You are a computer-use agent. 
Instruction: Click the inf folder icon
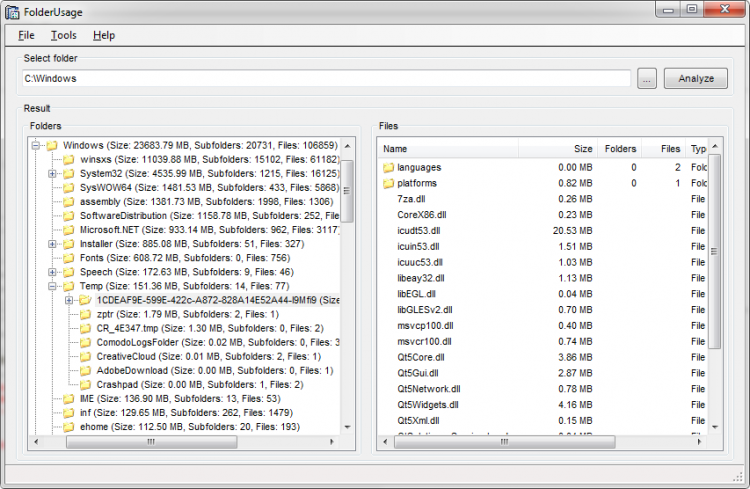click(69, 413)
